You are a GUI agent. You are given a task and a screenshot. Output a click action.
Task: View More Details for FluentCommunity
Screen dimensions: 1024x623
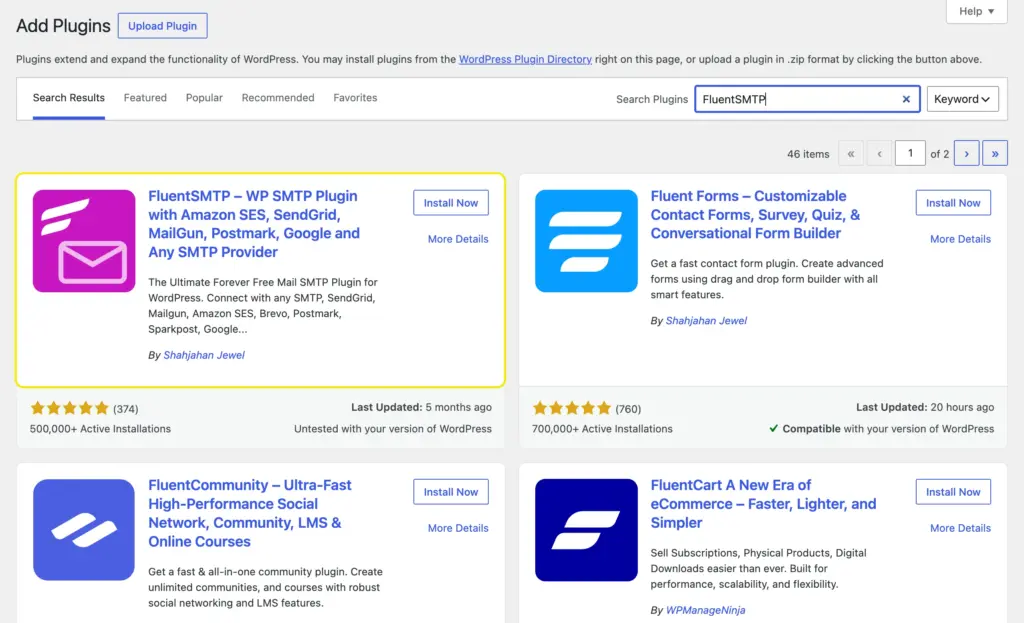point(458,528)
